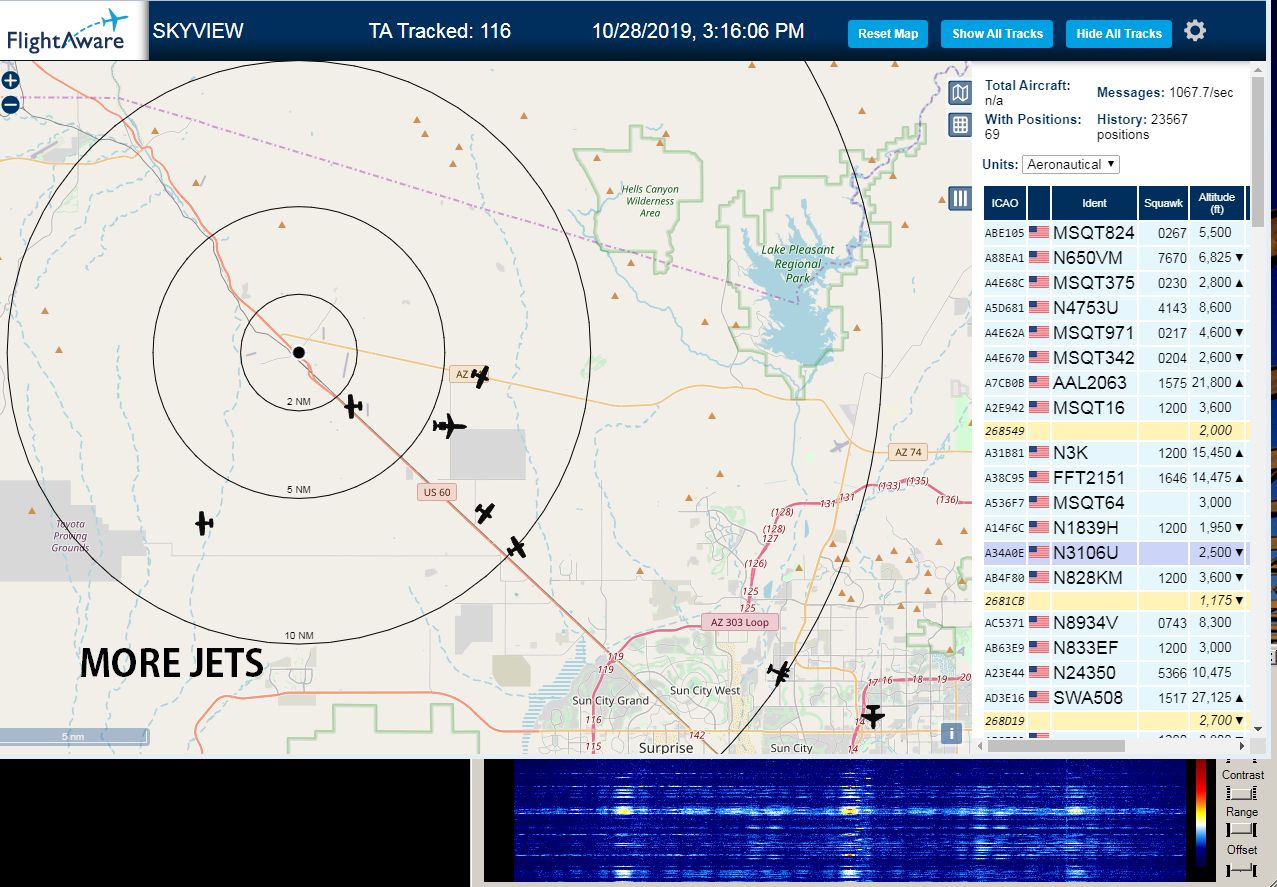Viewport: 1277px width, 887px height.
Task: Select the aircraft near Toyota Proving Grounds
Action: pos(204,522)
